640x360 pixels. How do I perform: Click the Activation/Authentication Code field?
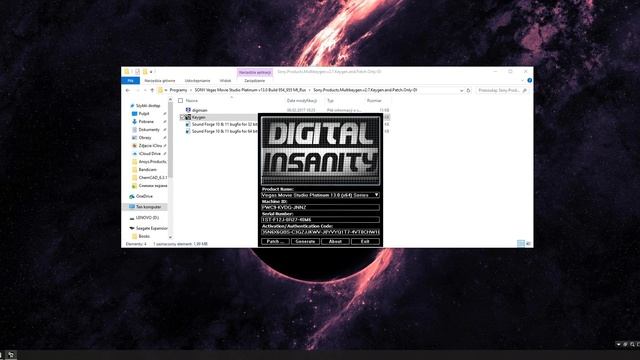coord(320,232)
